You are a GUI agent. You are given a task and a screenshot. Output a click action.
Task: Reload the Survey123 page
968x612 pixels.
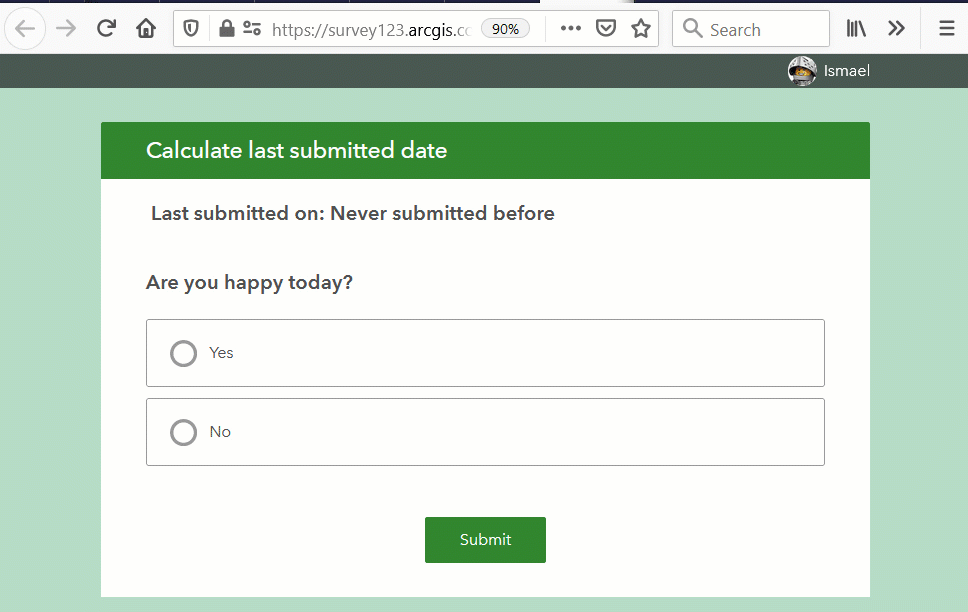[x=106, y=28]
